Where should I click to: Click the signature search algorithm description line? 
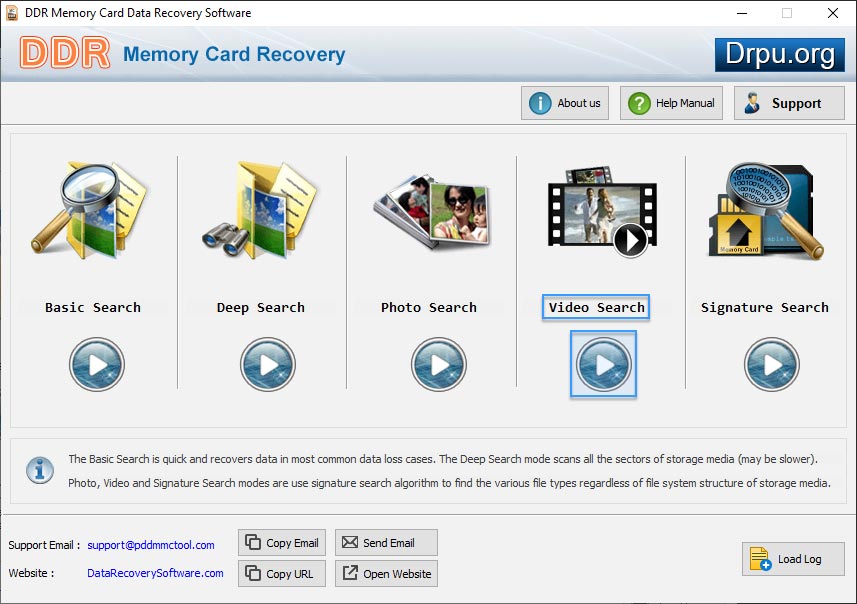pos(449,483)
